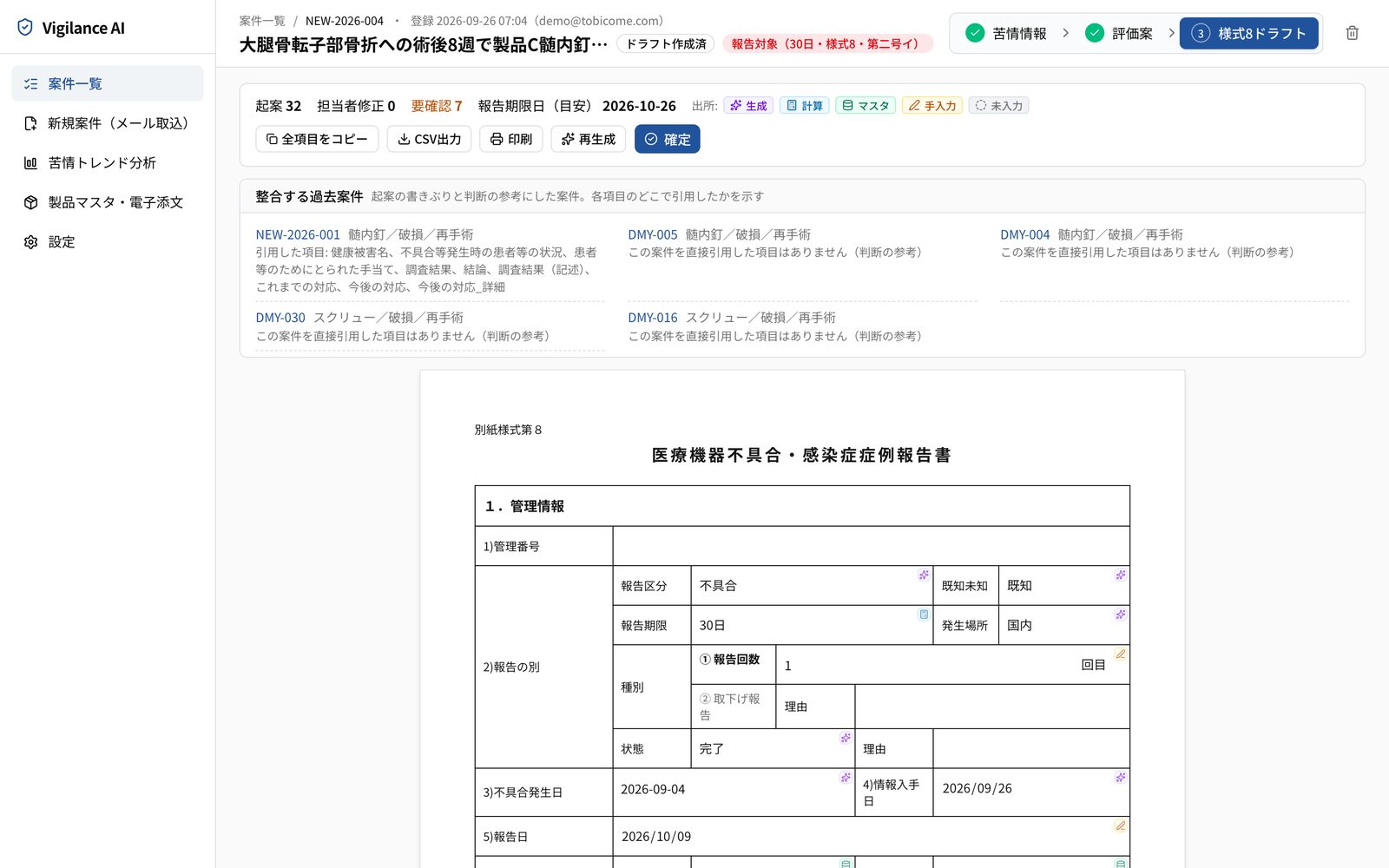Open 製品マスタ・電子添文 page
Screen dimensions: 1389x868
click(108, 202)
